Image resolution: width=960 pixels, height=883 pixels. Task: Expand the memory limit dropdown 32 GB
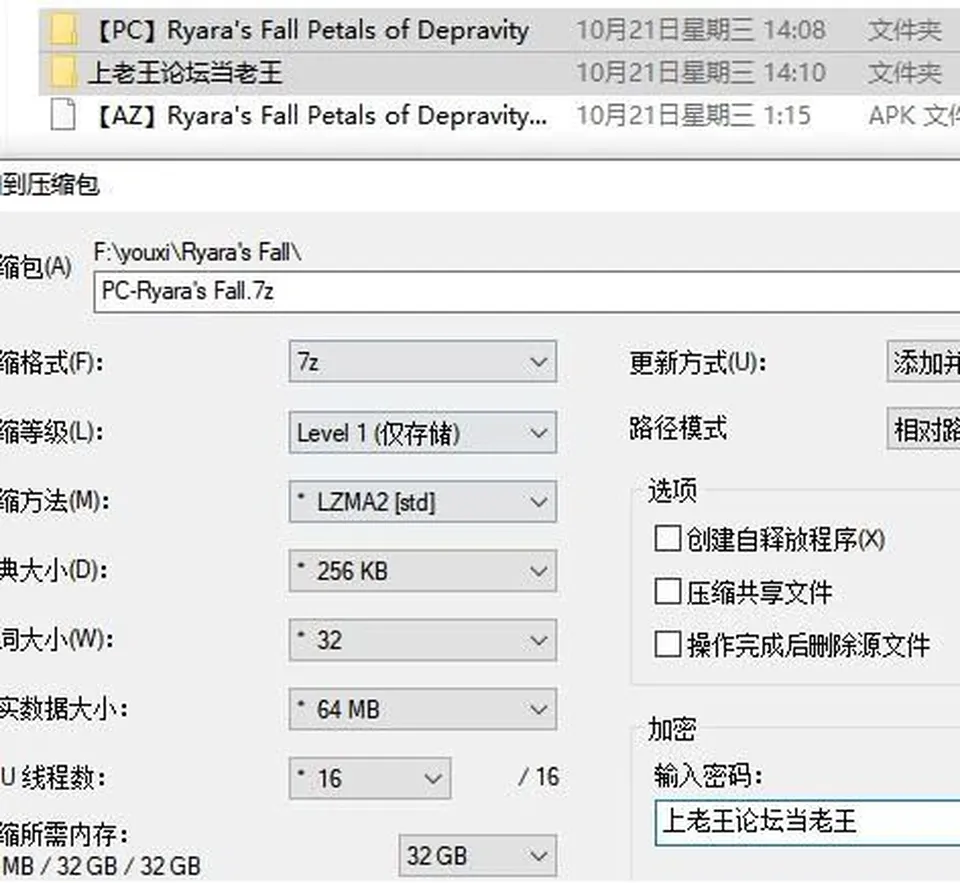478,855
